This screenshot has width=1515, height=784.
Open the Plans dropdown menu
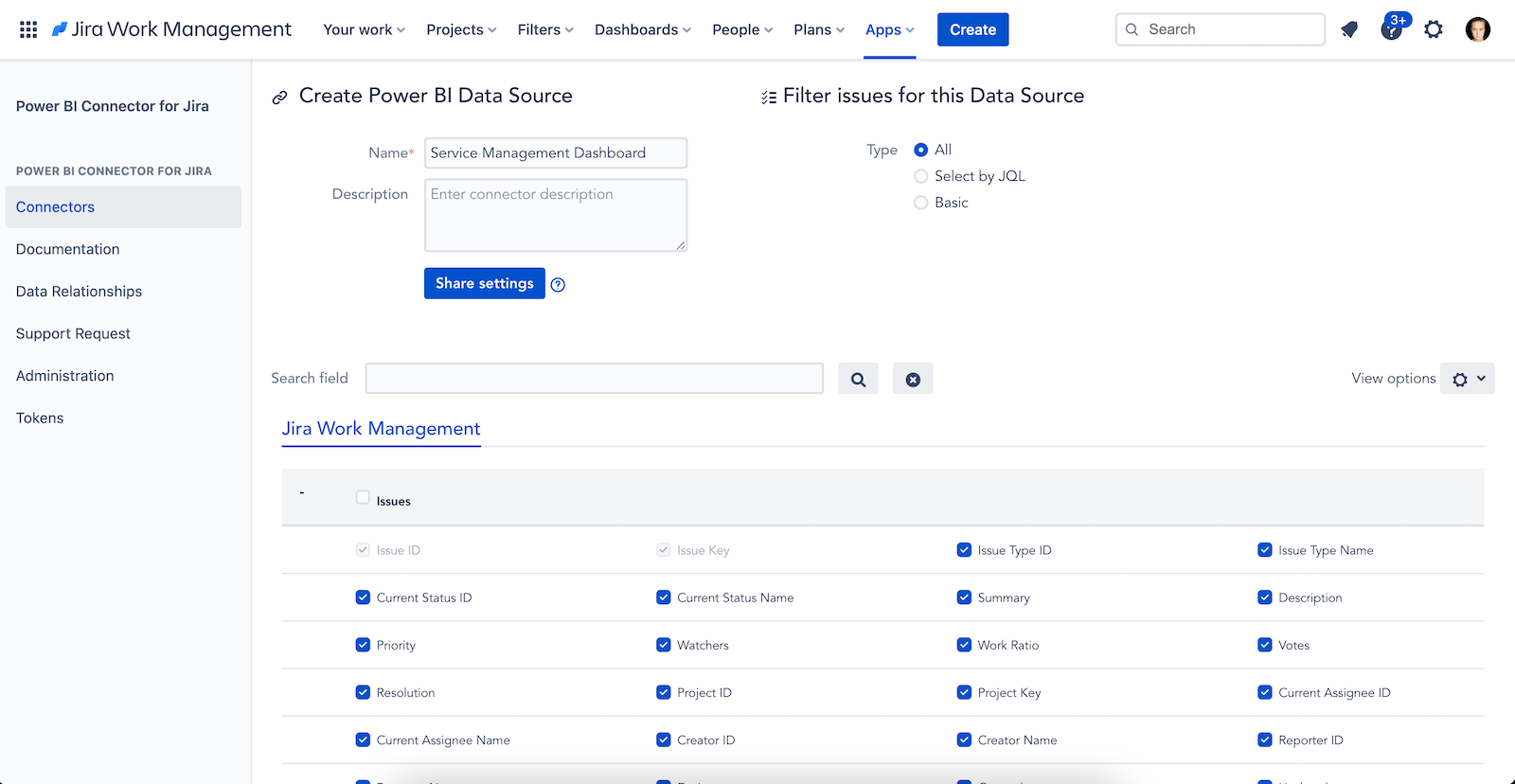(819, 29)
